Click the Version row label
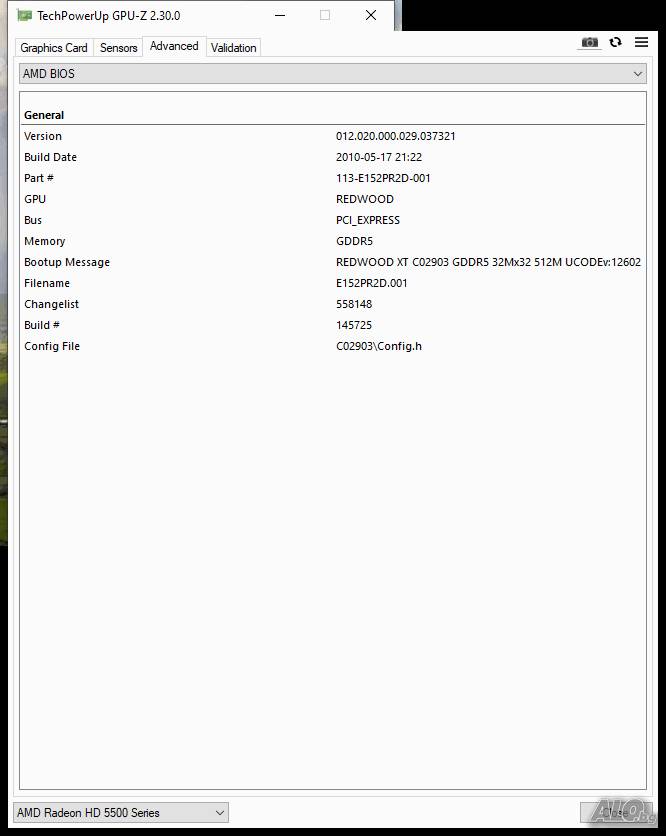666x836 pixels. [x=43, y=136]
